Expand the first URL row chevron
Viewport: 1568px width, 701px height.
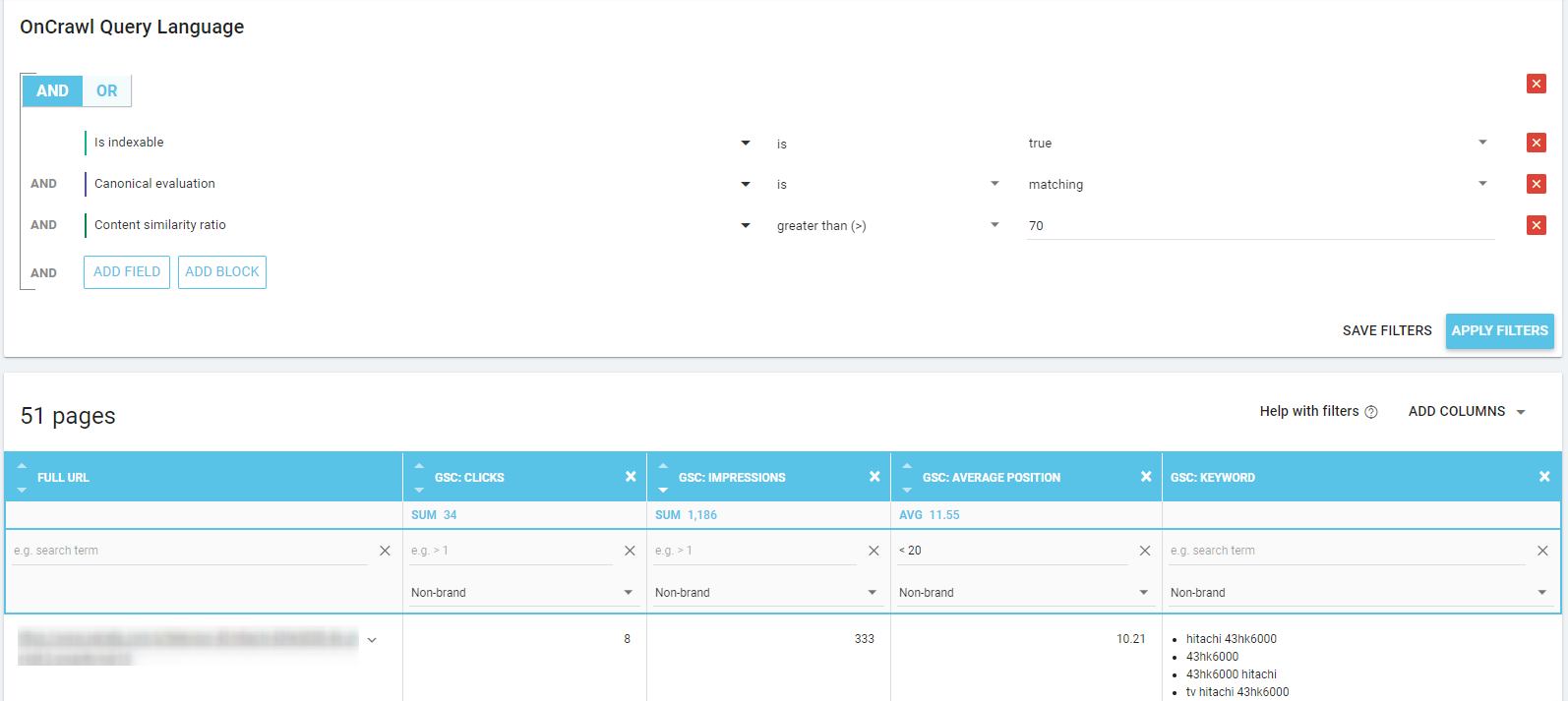tap(372, 640)
